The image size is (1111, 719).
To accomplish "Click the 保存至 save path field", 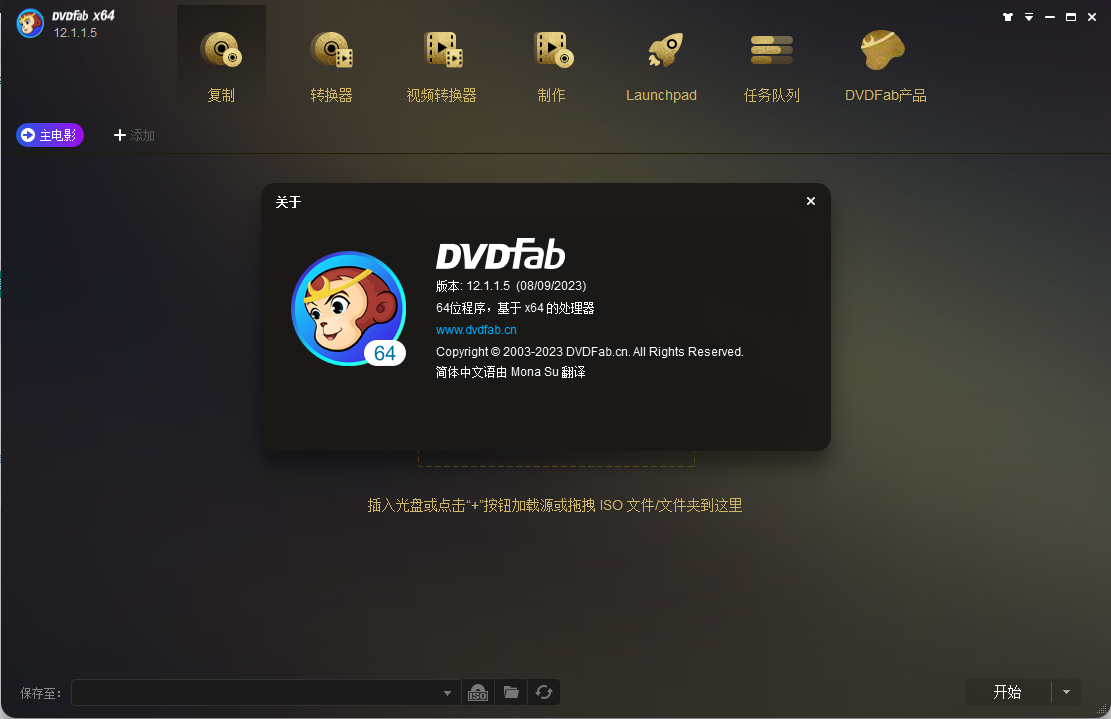I will tap(266, 692).
